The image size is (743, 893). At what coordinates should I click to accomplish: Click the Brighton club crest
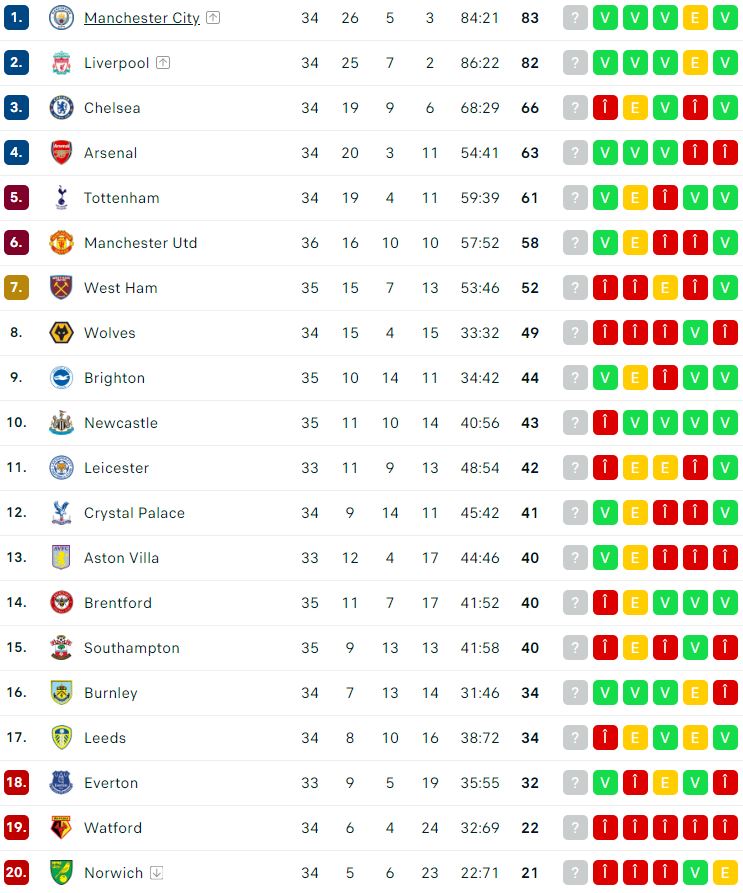[x=60, y=377]
